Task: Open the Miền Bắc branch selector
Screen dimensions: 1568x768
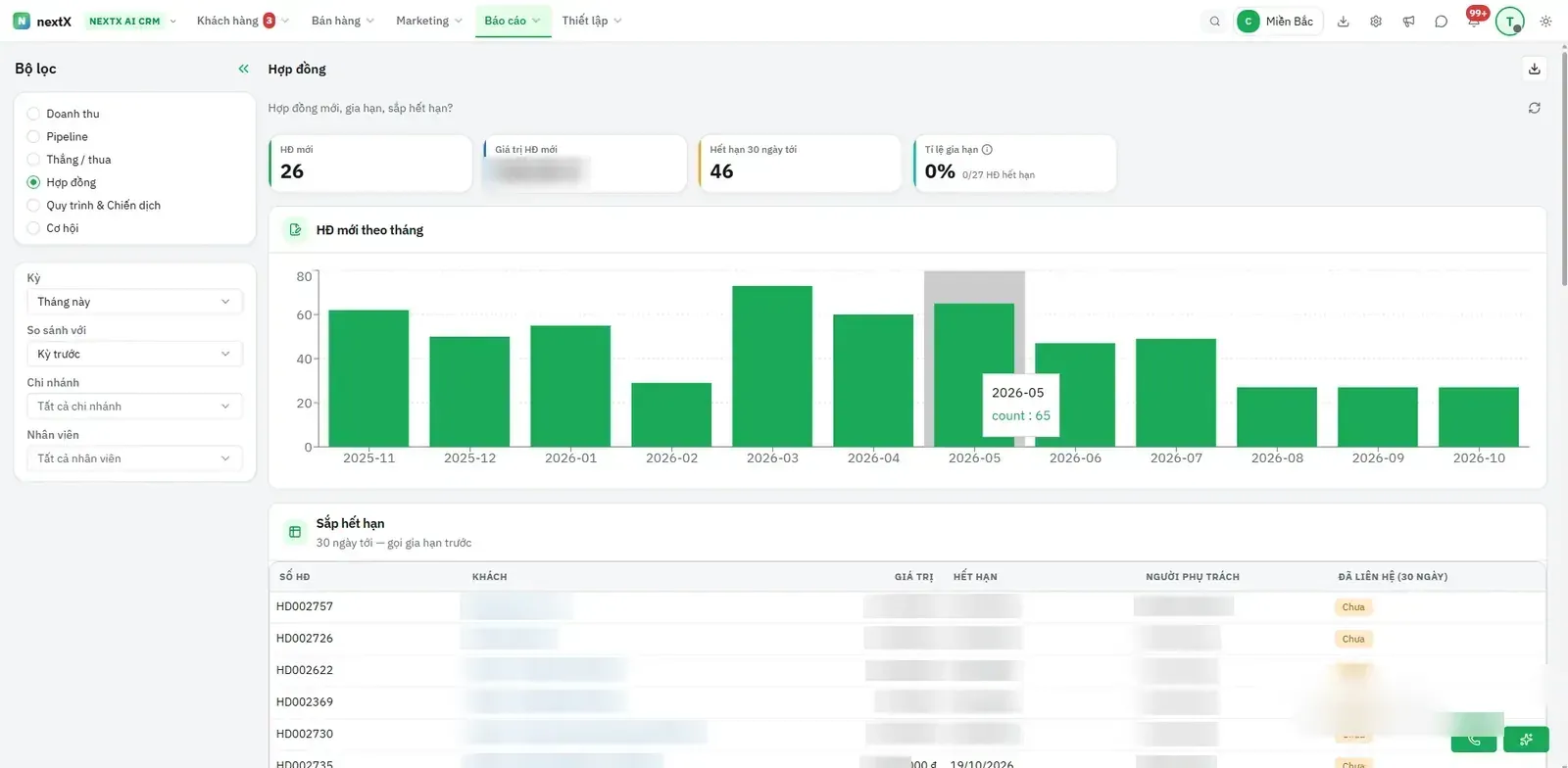Action: tap(1279, 21)
